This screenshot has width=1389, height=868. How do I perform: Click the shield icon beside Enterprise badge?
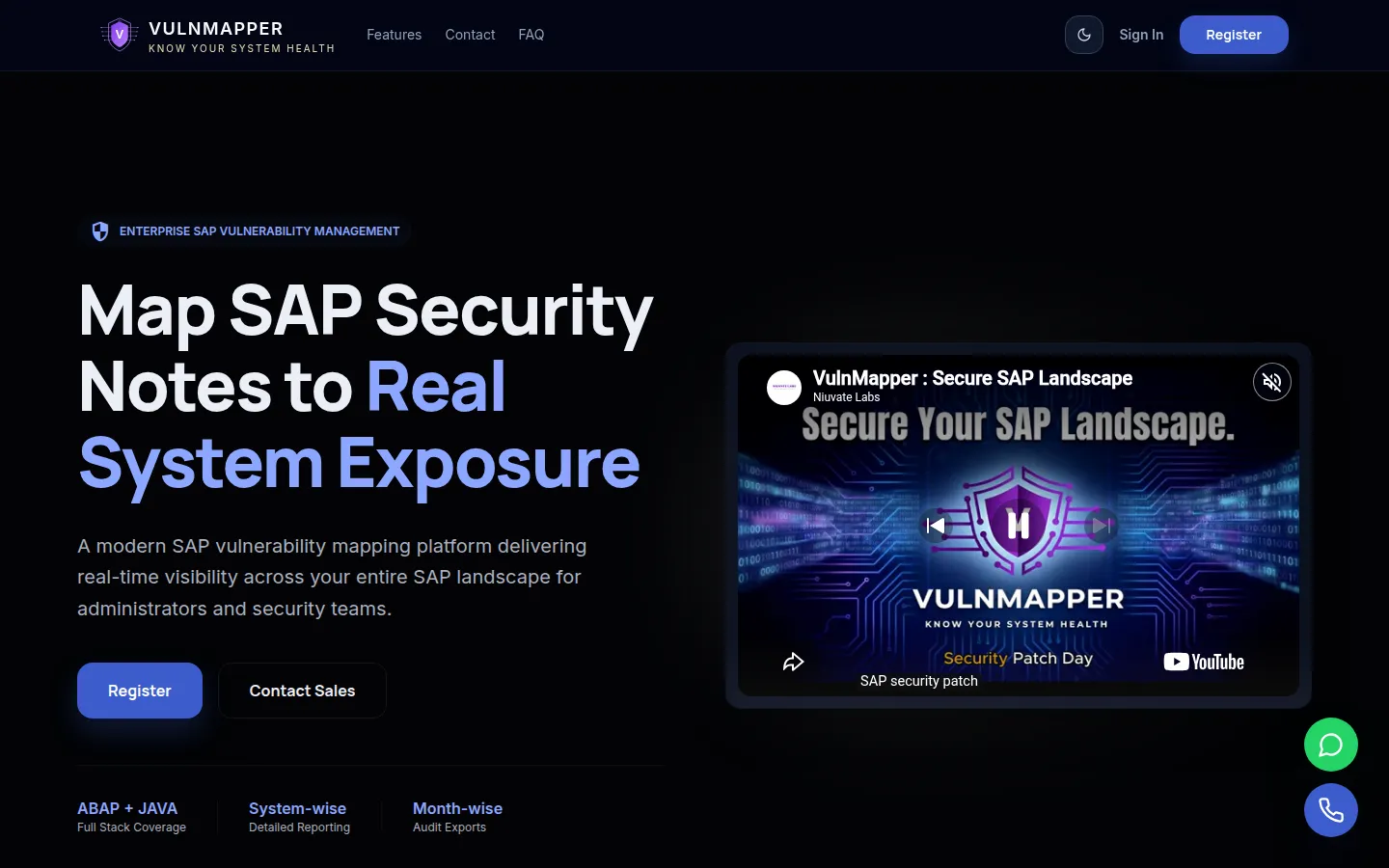(100, 231)
